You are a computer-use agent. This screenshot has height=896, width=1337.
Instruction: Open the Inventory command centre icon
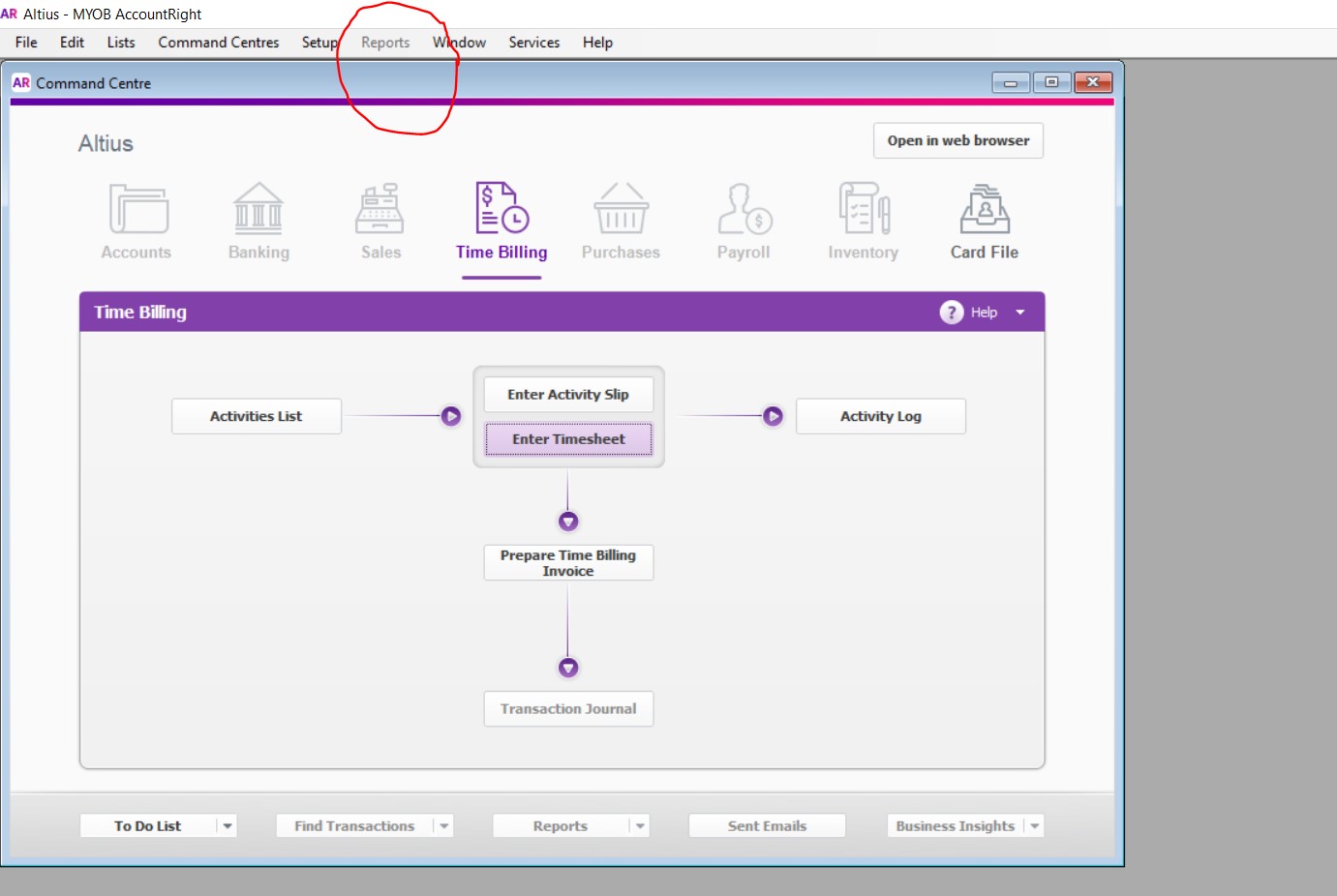(864, 209)
